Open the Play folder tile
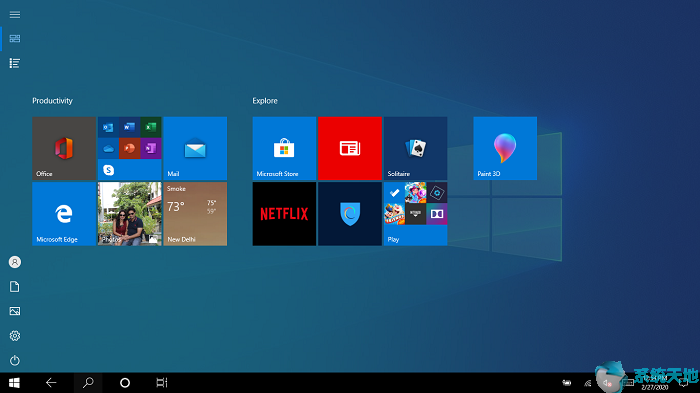 416,213
